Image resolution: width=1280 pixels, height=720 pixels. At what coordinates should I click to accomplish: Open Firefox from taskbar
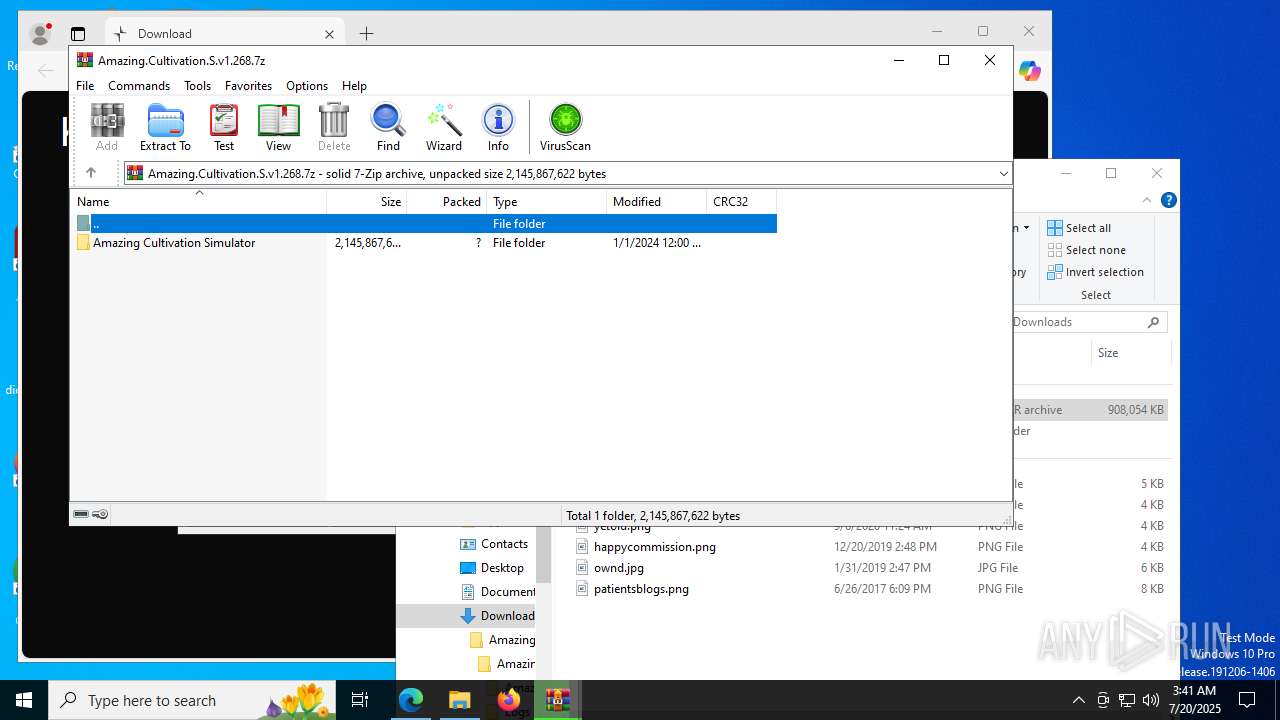508,700
